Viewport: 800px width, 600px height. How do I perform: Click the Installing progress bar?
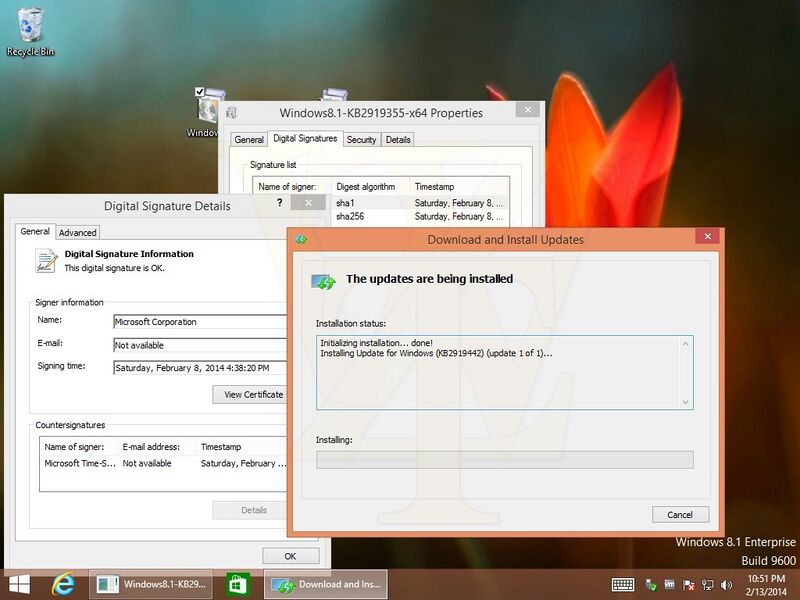point(504,459)
